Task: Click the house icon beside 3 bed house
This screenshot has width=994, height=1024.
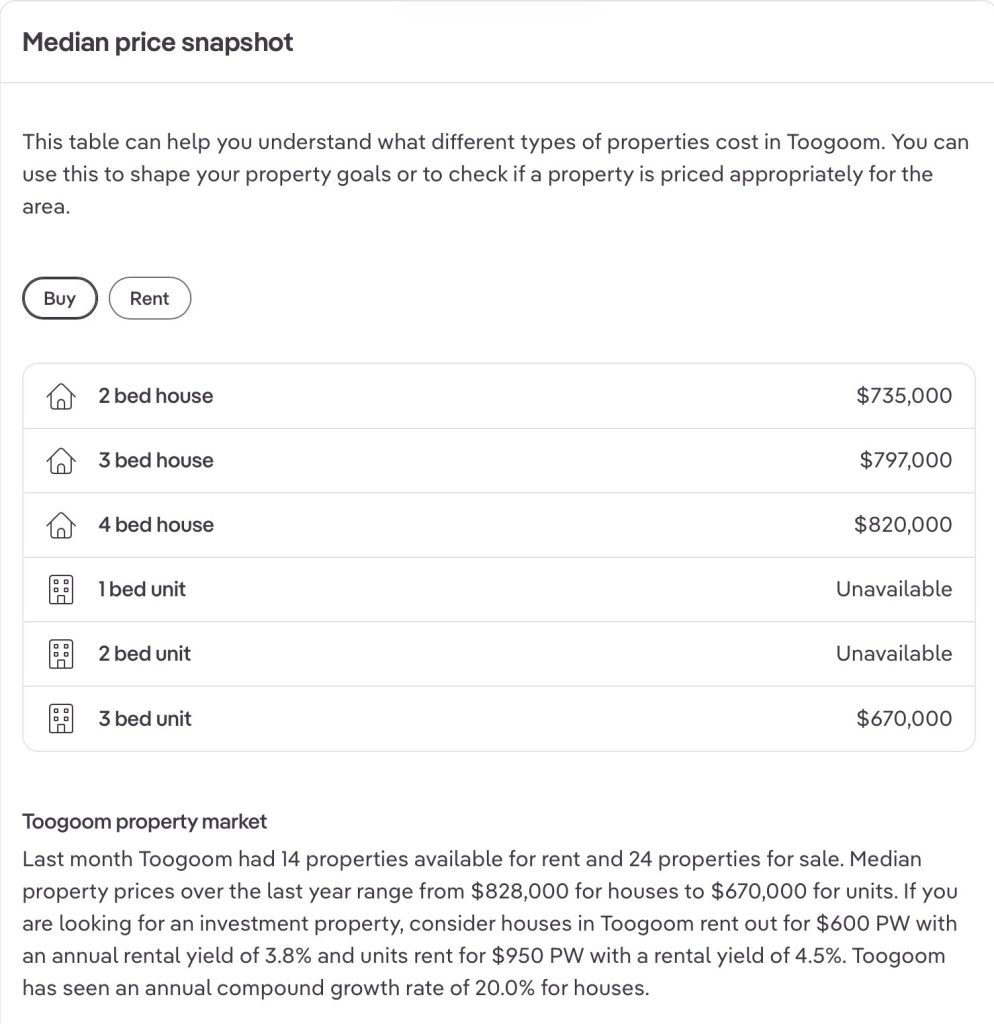Action: pos(61,461)
